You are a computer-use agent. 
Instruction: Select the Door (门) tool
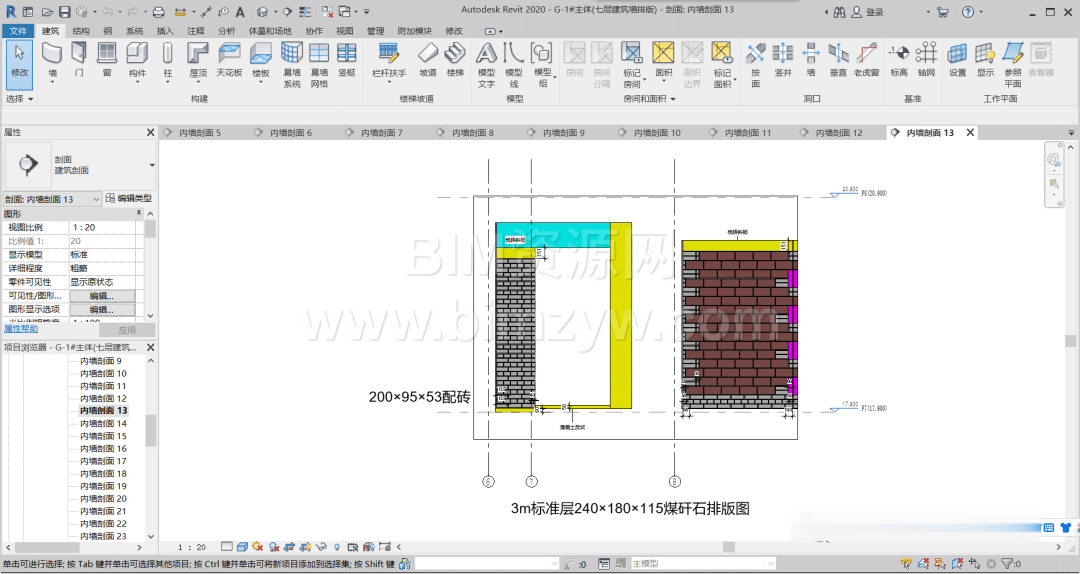click(x=79, y=59)
